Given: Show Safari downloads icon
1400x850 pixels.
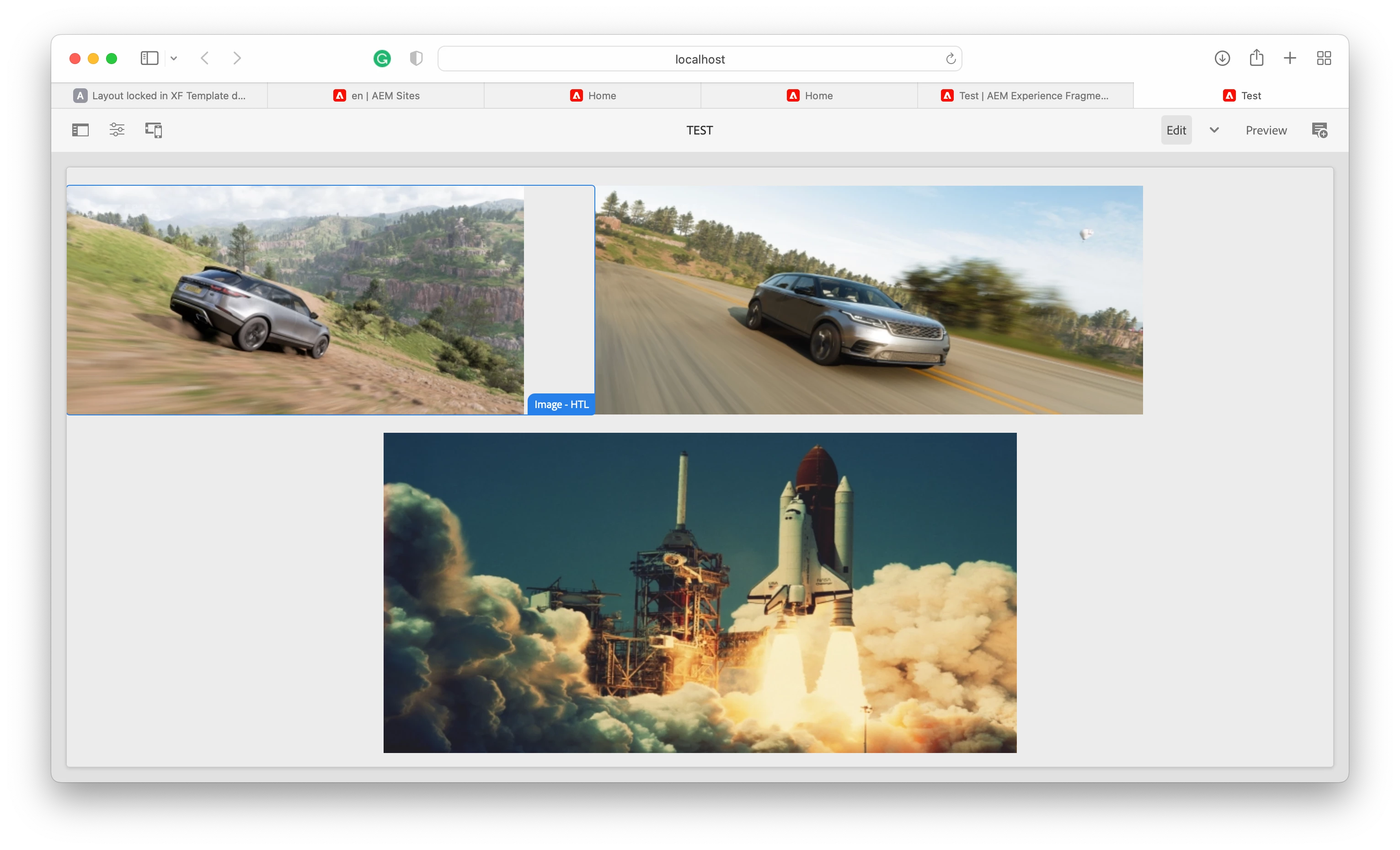Looking at the screenshot, I should tap(1222, 58).
